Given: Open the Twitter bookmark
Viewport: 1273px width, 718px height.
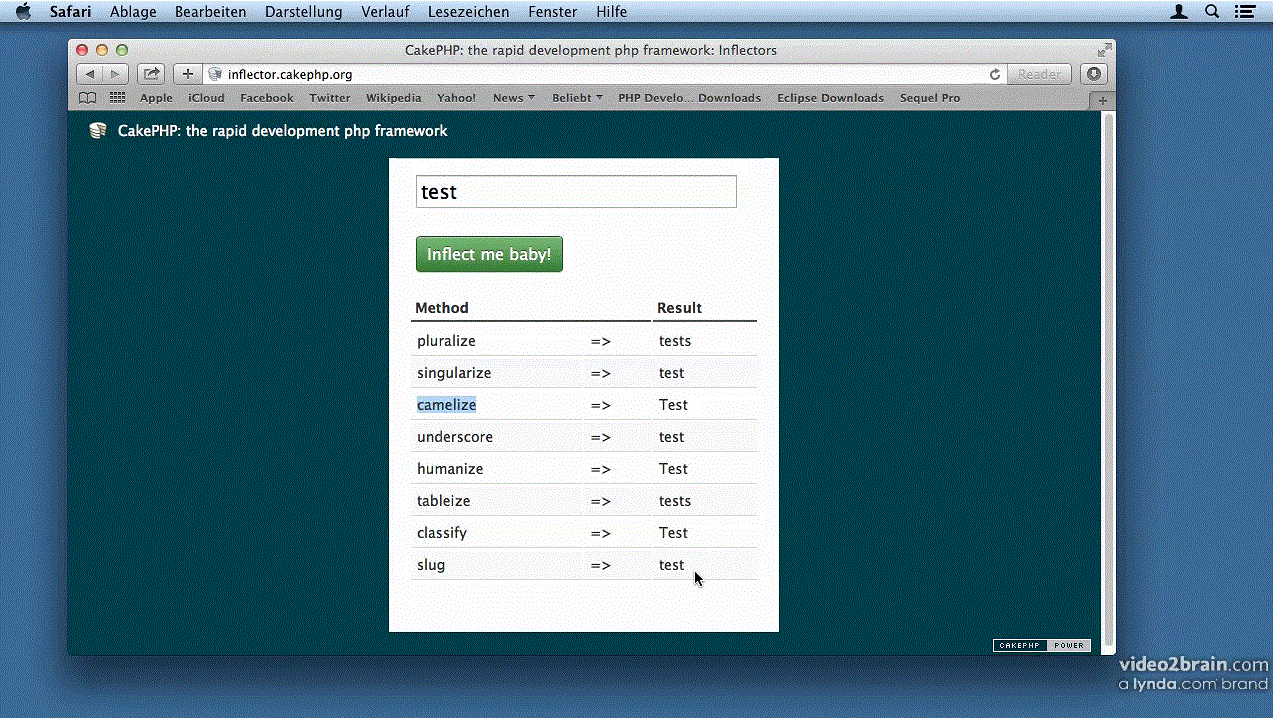Looking at the screenshot, I should pos(330,98).
